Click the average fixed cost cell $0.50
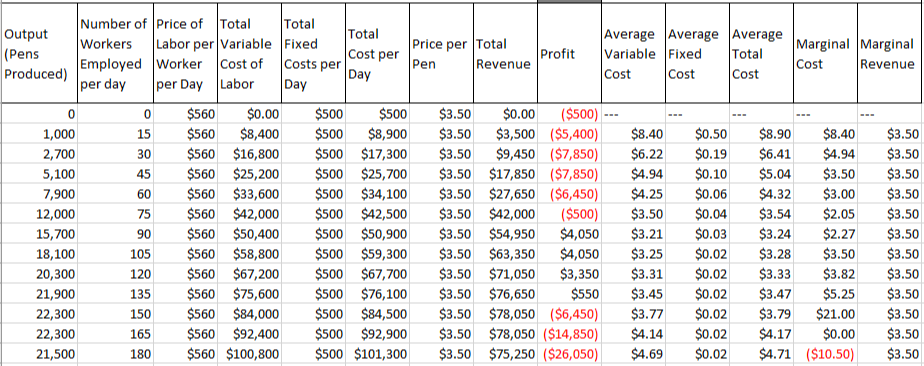Viewport: 924px width, 366px height. tap(697, 134)
